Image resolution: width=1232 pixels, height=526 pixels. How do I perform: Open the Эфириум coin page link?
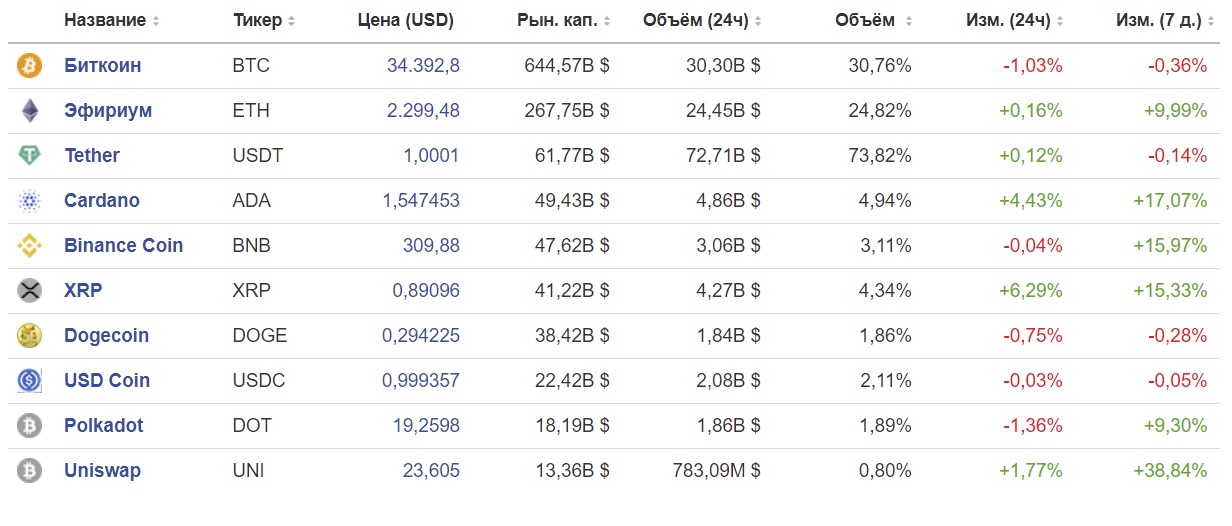pos(108,111)
